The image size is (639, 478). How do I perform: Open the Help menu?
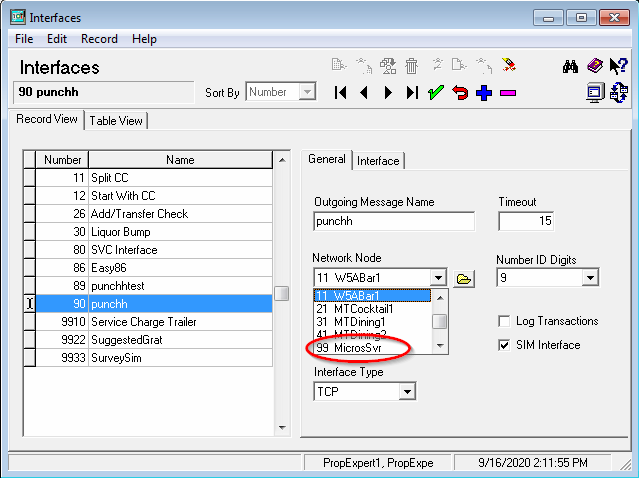point(144,39)
